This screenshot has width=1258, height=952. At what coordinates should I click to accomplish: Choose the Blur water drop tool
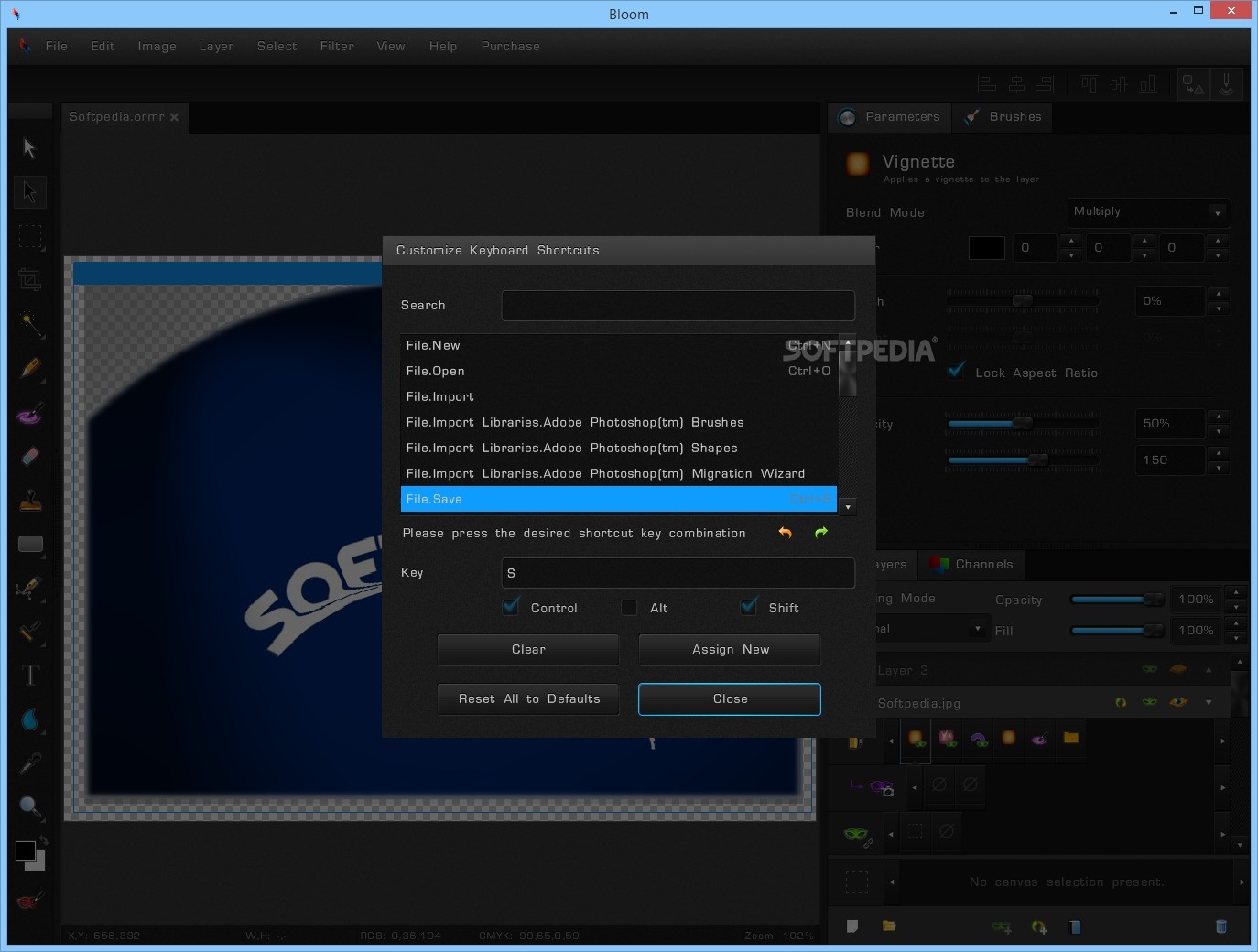coord(30,719)
